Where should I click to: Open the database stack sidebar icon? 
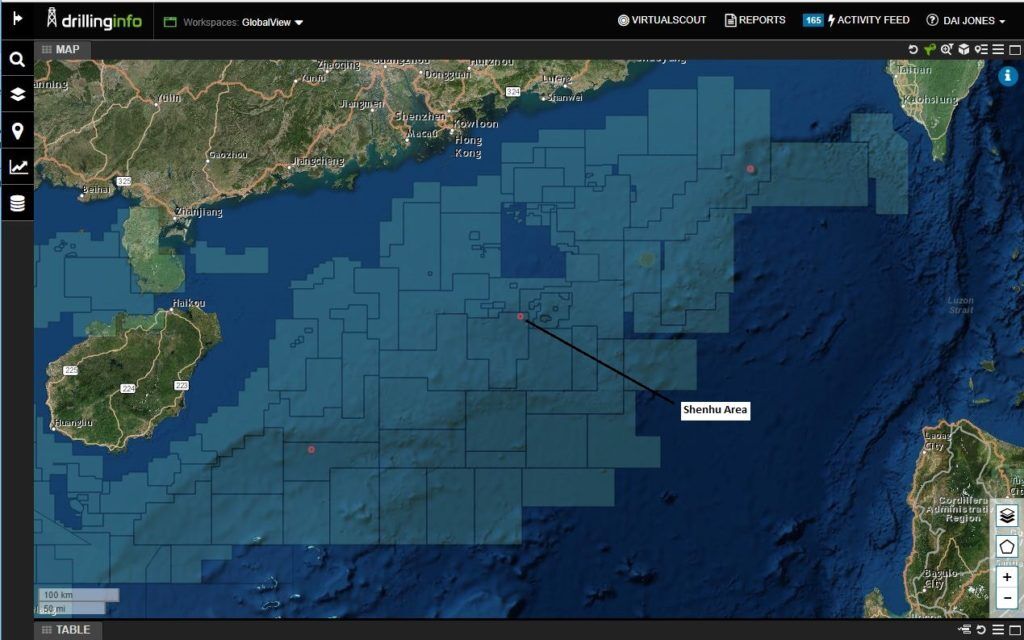click(x=18, y=203)
